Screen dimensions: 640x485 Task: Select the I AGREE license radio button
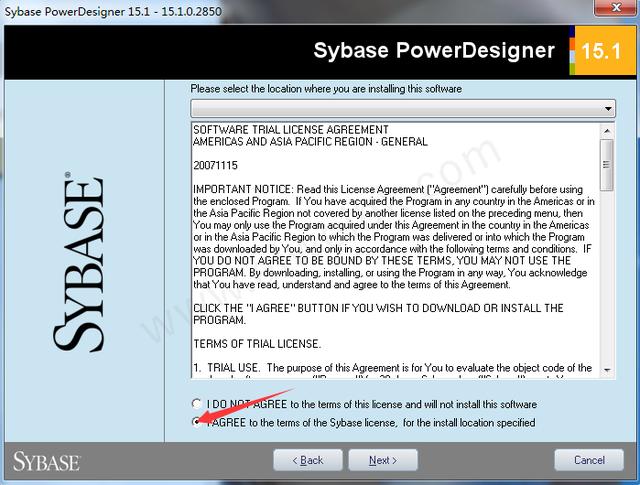click(x=196, y=422)
